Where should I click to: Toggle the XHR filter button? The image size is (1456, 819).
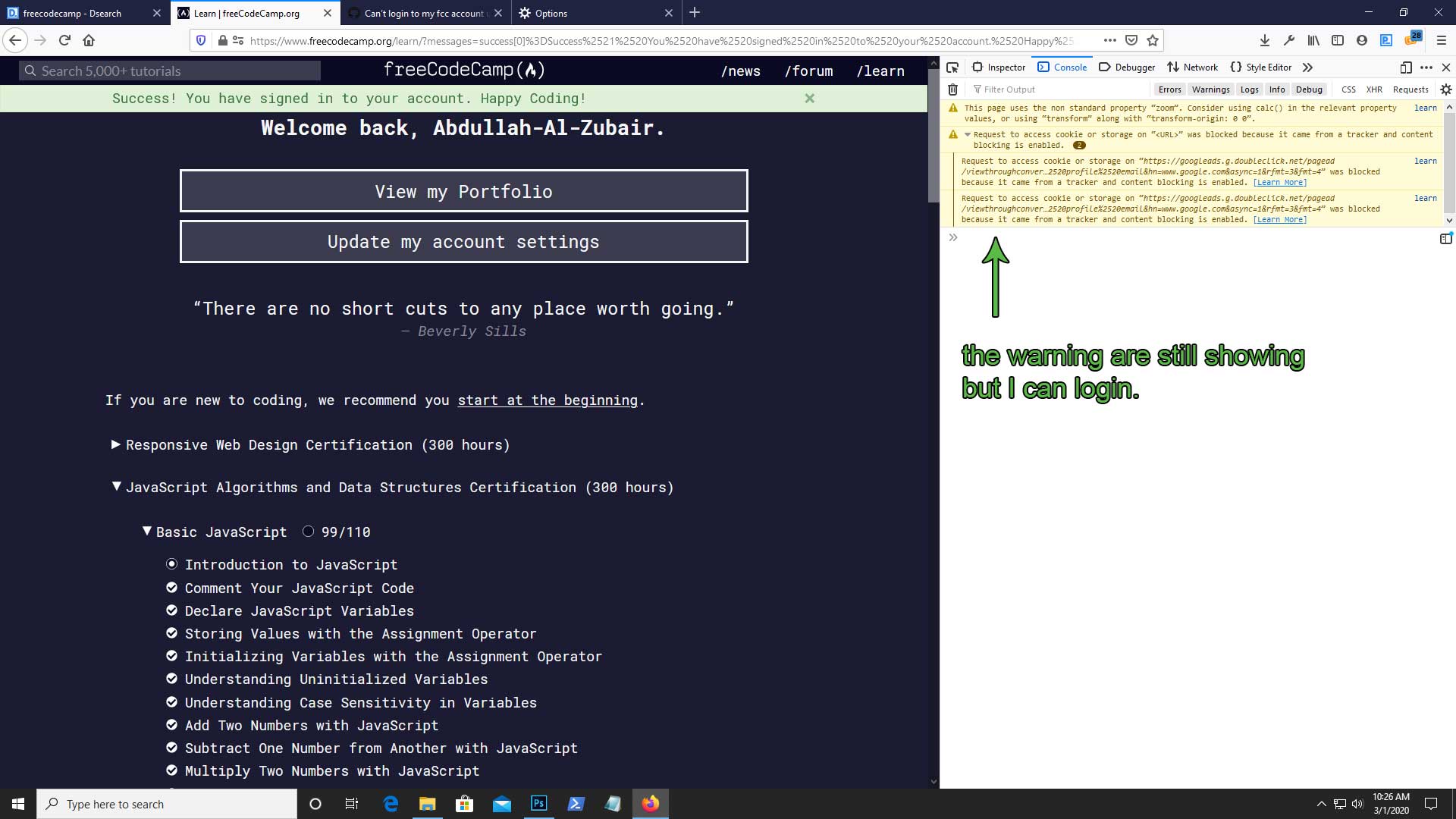[x=1373, y=89]
